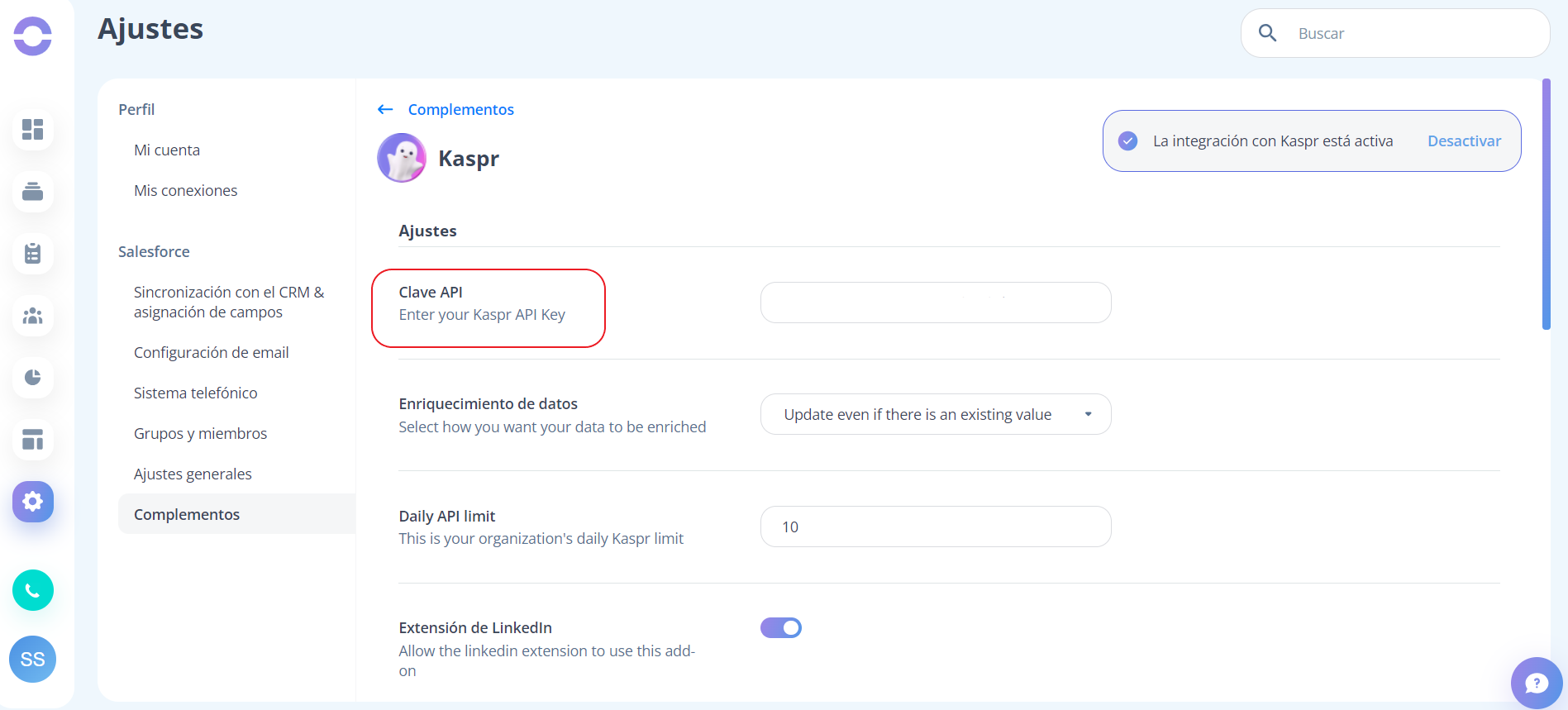Viewport: 1568px width, 710px height.
Task: Open Configuración de email
Action: (212, 352)
